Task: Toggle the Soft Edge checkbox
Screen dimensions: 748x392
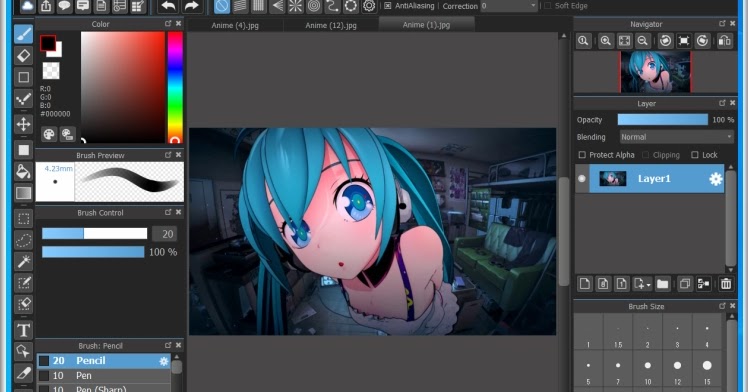Action: click(x=548, y=6)
